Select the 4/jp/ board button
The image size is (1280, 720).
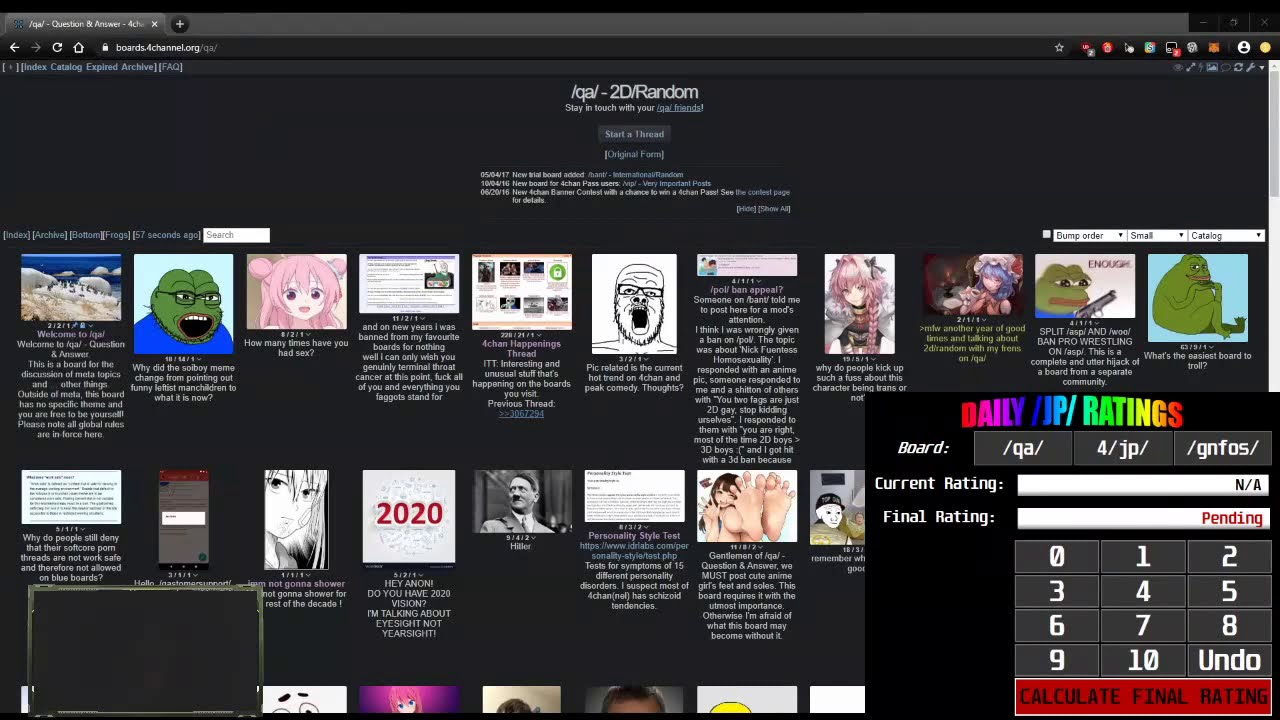click(1122, 448)
